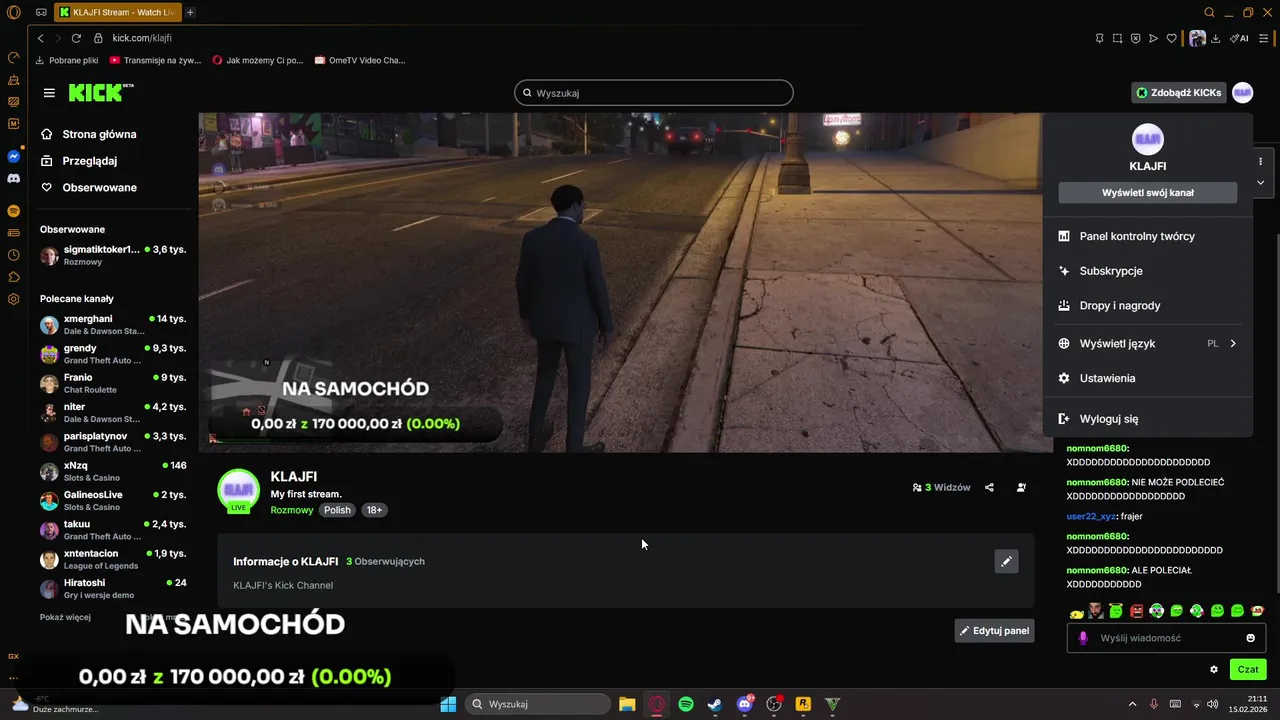Viewport: 1280px width, 720px height.
Task: Open browser downloads icon
Action: tap(1216, 38)
